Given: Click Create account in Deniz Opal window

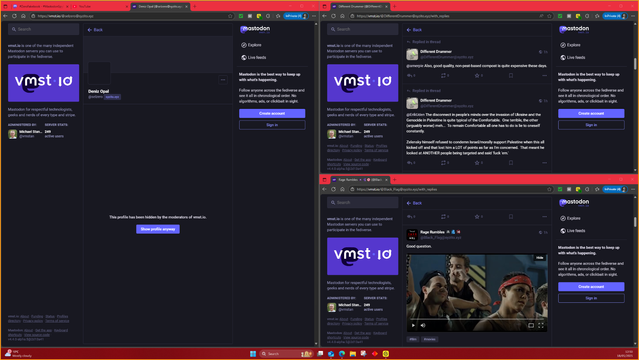Looking at the screenshot, I should [272, 113].
